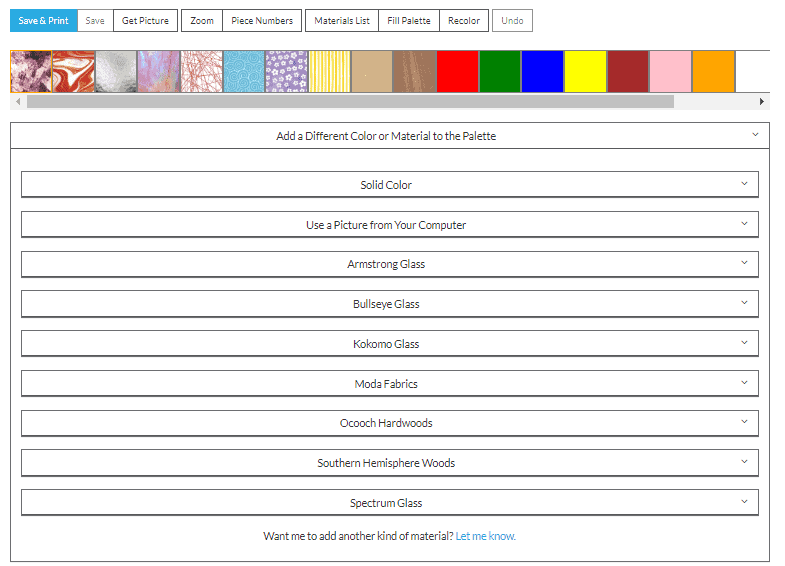Choose the blue wave pattern swatch
Viewport: 785px width, 566px height.
click(244, 72)
